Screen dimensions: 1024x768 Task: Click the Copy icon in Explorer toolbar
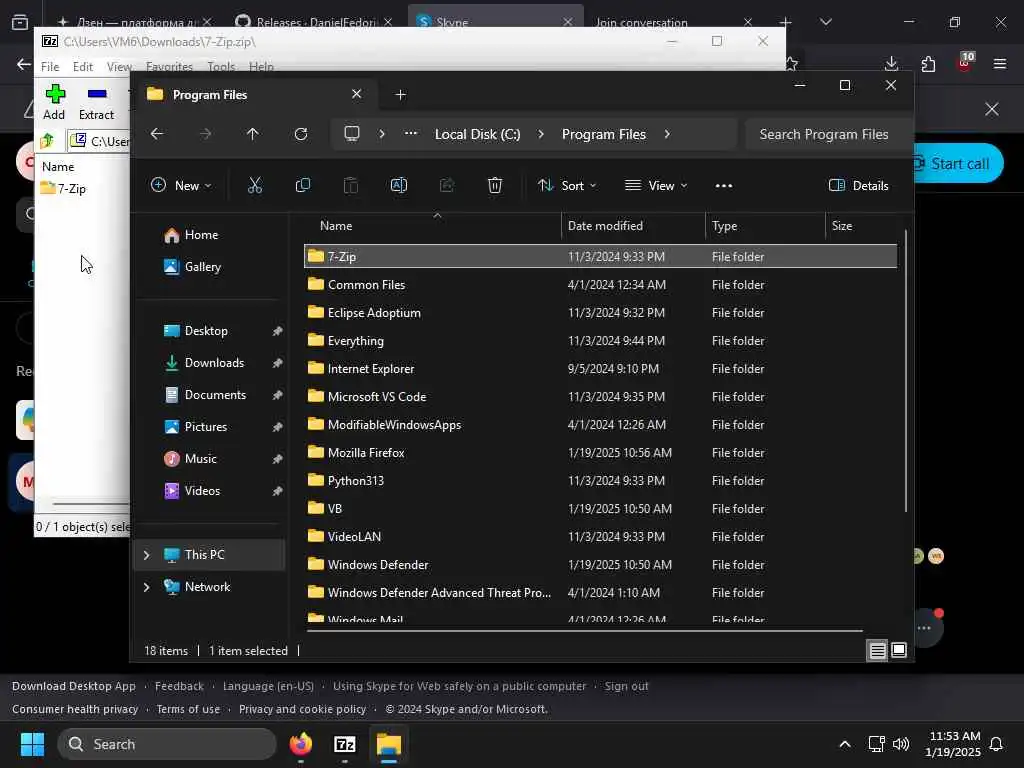pos(302,185)
